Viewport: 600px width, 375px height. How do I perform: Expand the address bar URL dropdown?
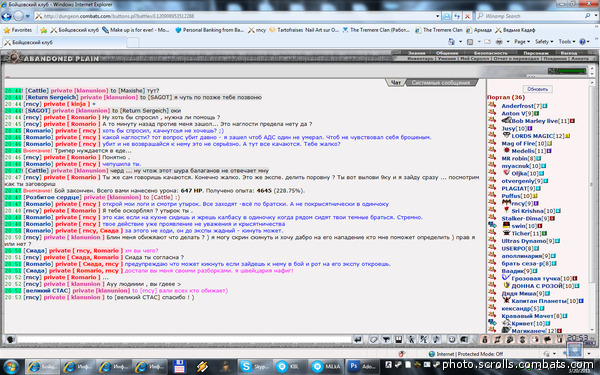(437, 16)
